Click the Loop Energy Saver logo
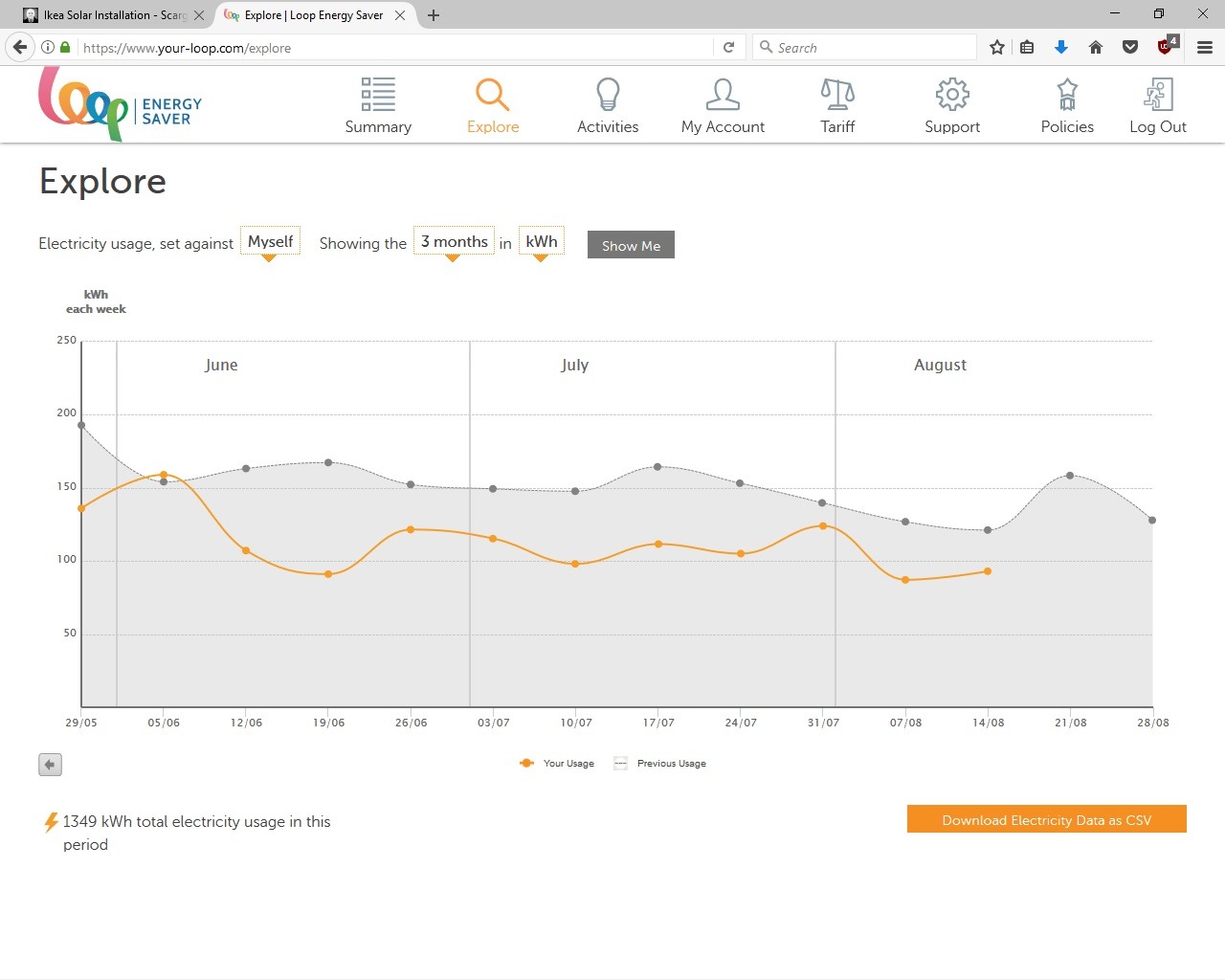 (120, 105)
